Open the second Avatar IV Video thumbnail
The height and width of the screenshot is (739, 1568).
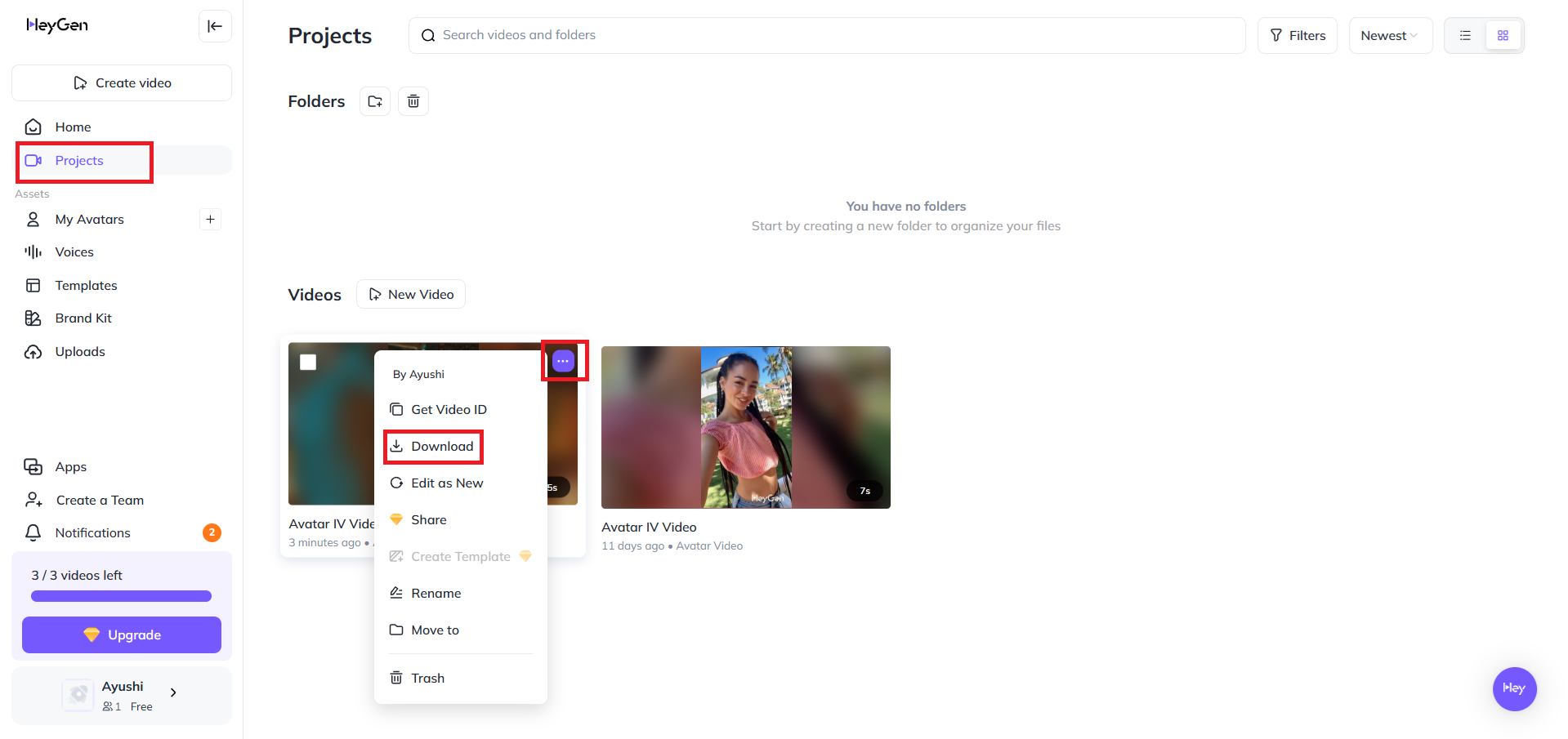(746, 428)
